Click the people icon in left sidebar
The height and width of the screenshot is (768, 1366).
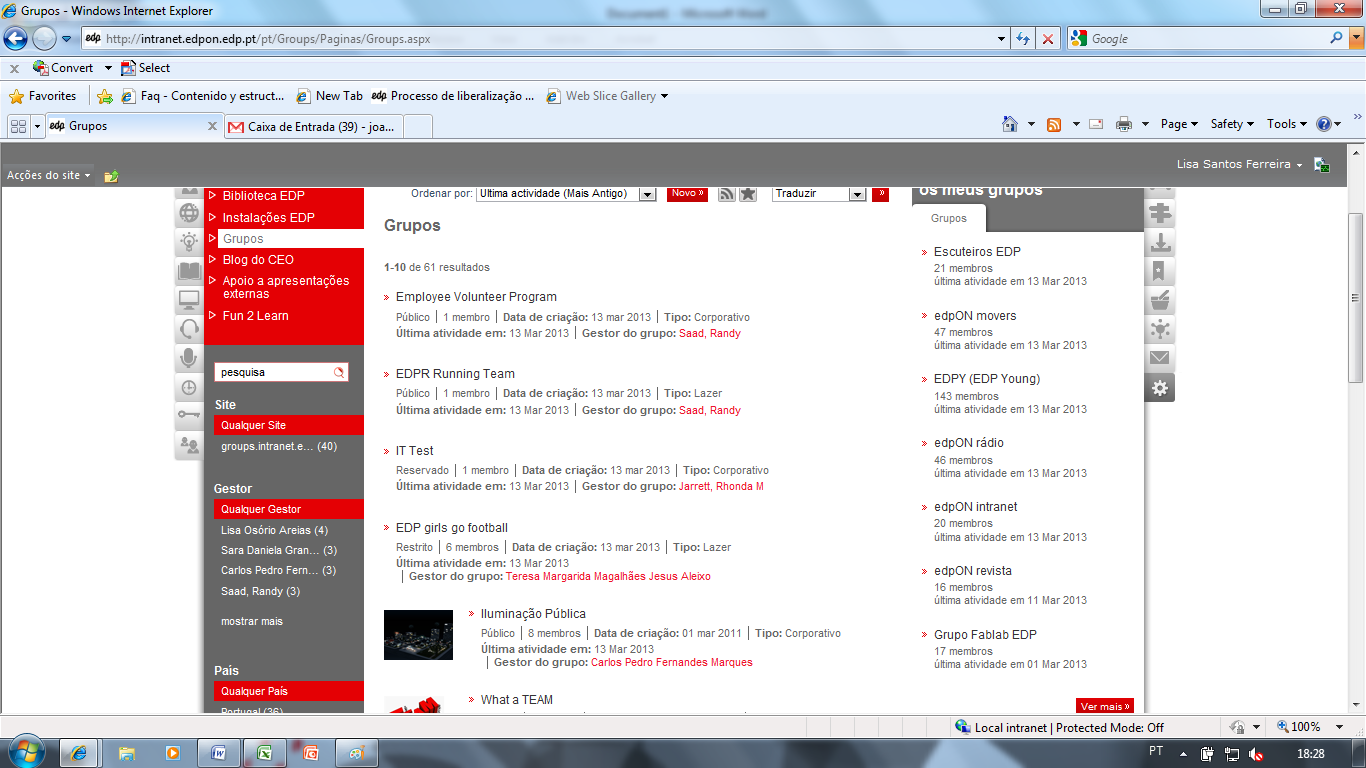(189, 445)
